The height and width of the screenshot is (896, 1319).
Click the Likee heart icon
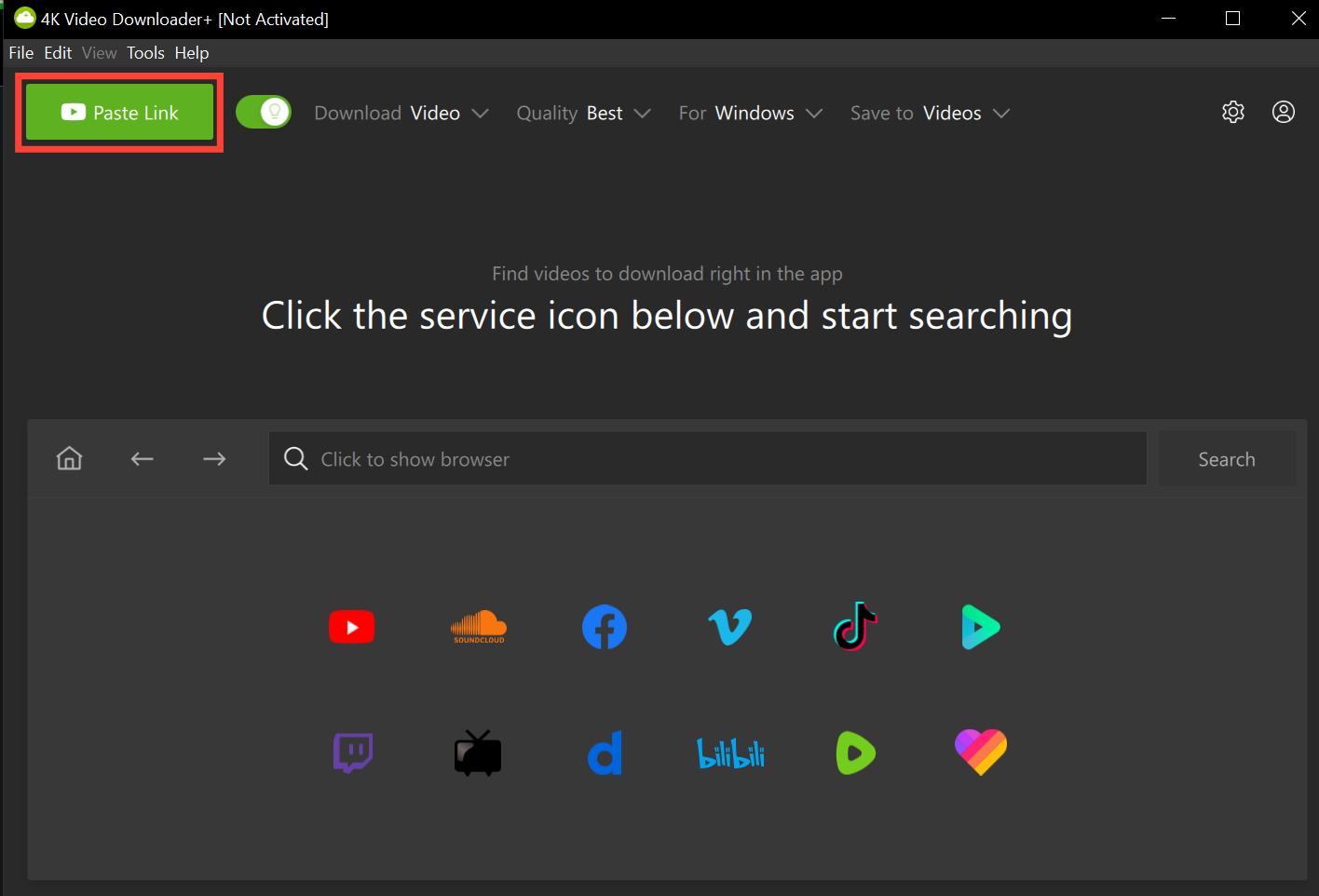981,752
